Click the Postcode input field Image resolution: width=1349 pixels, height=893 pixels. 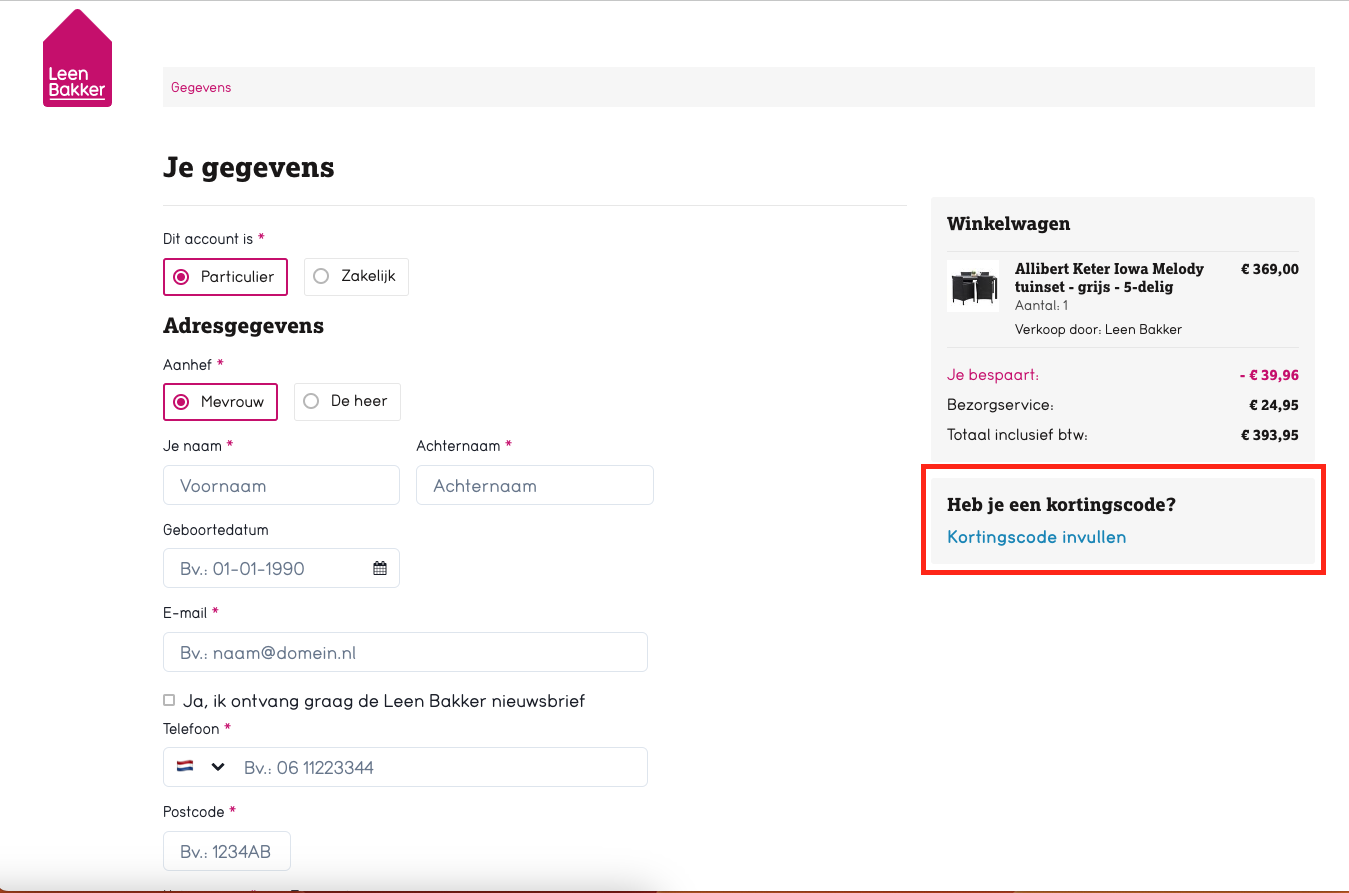pos(227,851)
